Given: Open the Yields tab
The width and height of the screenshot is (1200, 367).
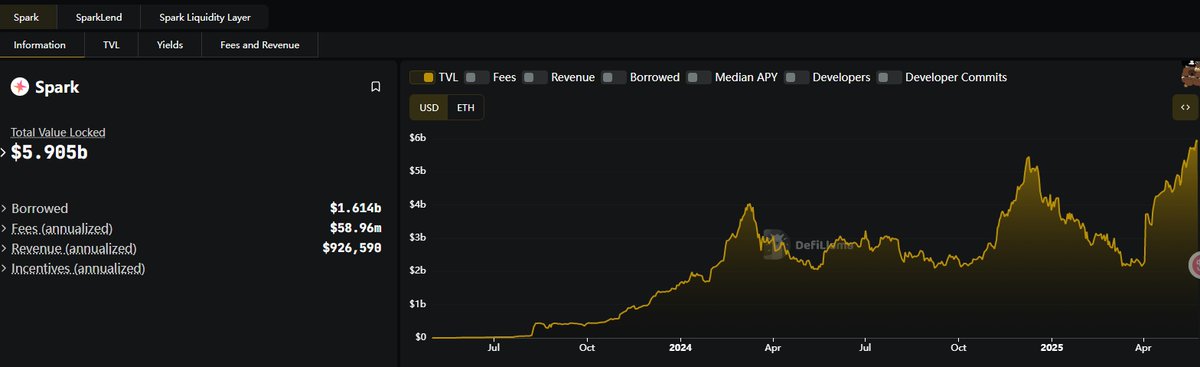Looking at the screenshot, I should pos(170,45).
